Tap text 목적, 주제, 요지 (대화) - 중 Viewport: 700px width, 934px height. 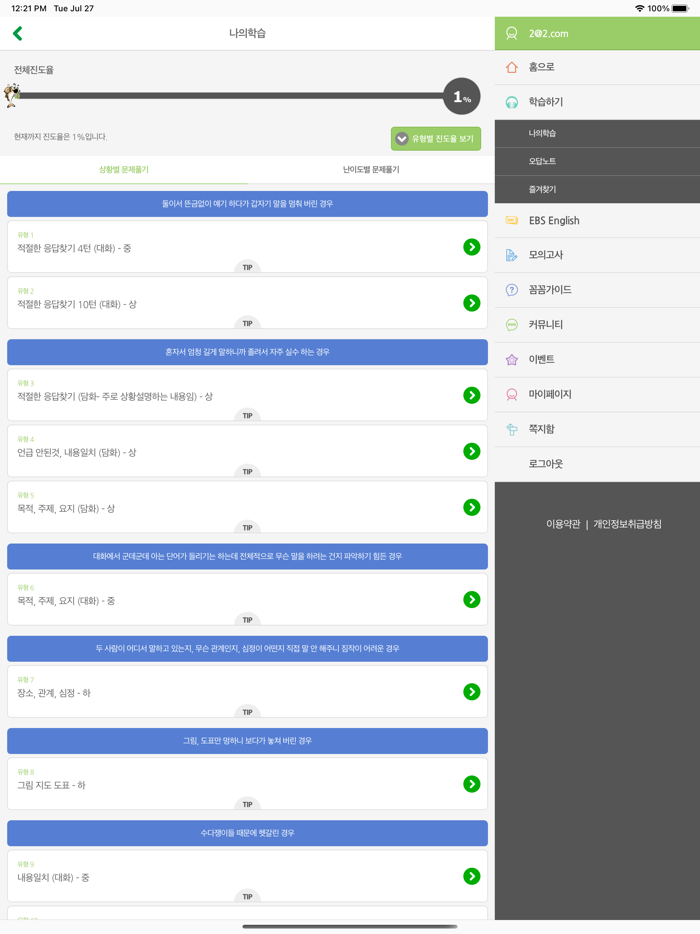[x=66, y=601]
